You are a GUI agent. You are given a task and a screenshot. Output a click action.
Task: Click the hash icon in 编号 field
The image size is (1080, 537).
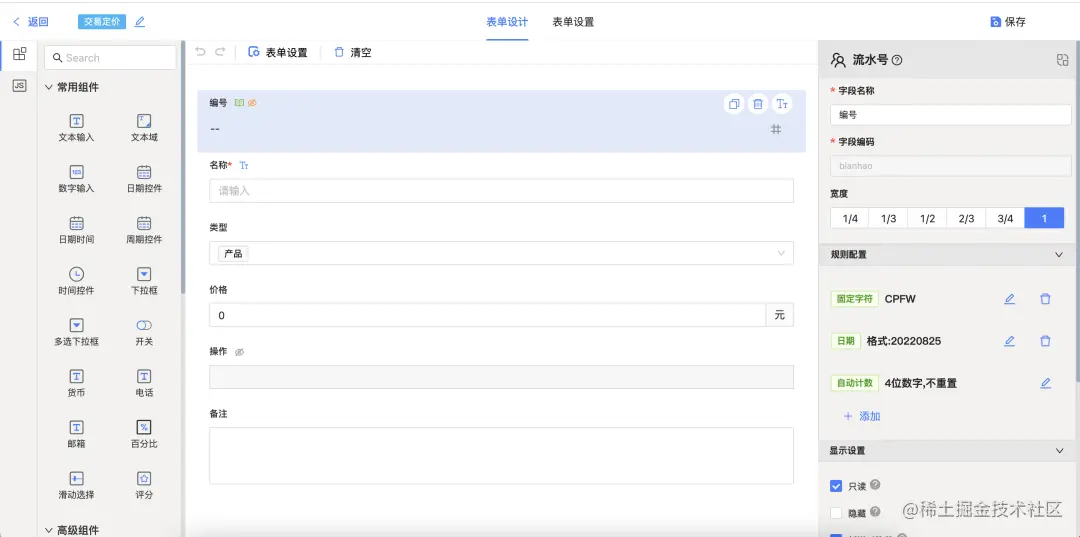pyautogui.click(x=776, y=129)
